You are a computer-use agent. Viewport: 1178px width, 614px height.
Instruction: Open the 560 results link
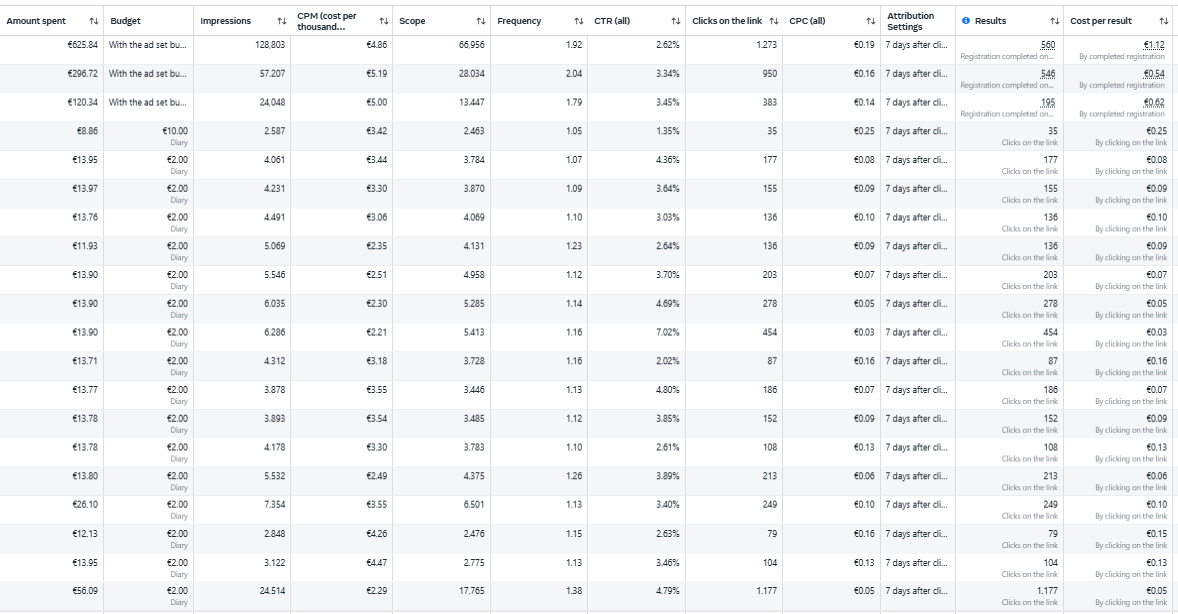(x=1048, y=45)
